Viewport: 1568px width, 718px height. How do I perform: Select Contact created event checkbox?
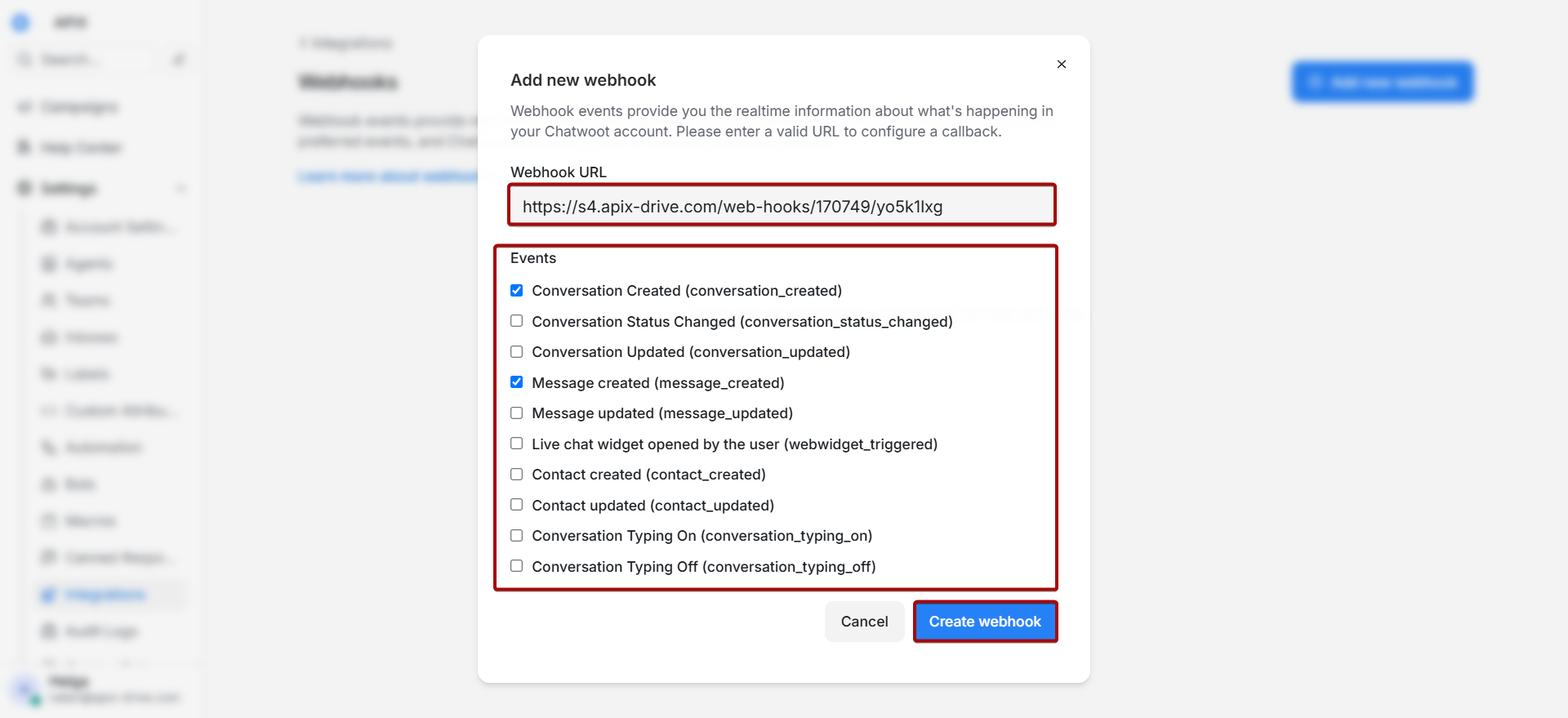tap(517, 474)
